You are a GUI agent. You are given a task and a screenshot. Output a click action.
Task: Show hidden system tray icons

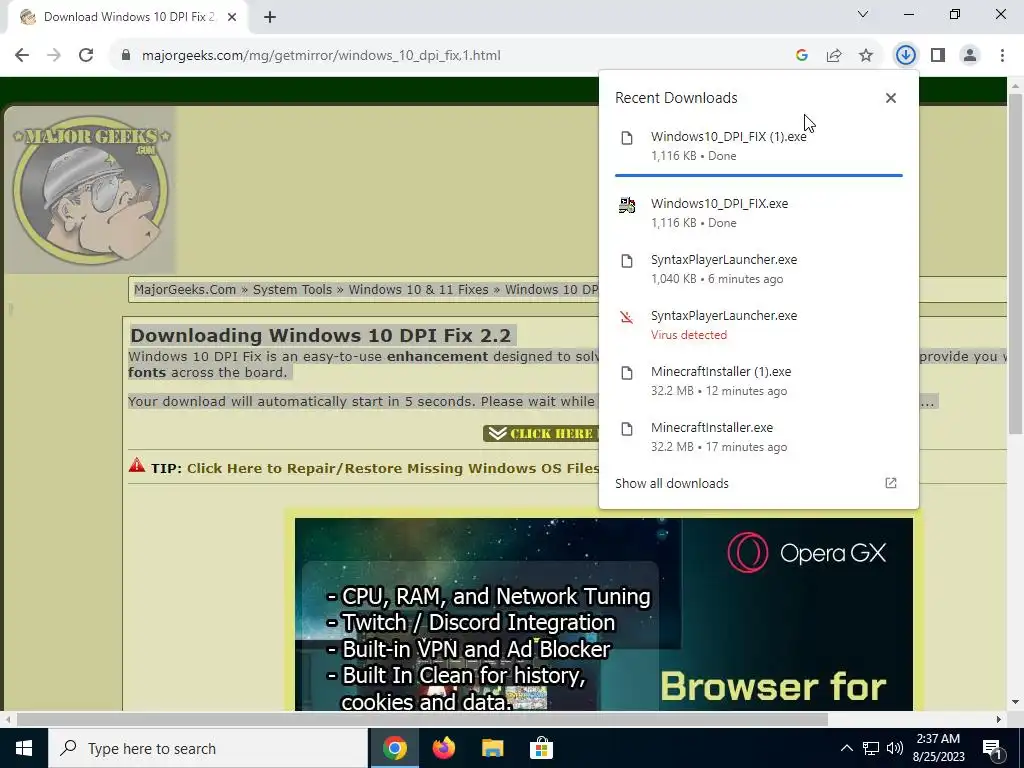tap(846, 748)
